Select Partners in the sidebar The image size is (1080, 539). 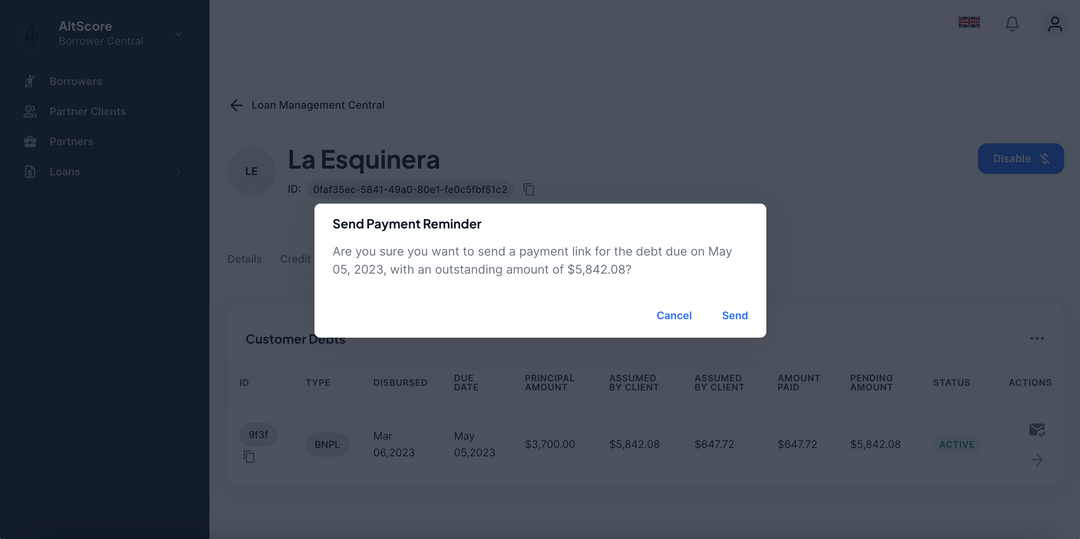click(71, 141)
